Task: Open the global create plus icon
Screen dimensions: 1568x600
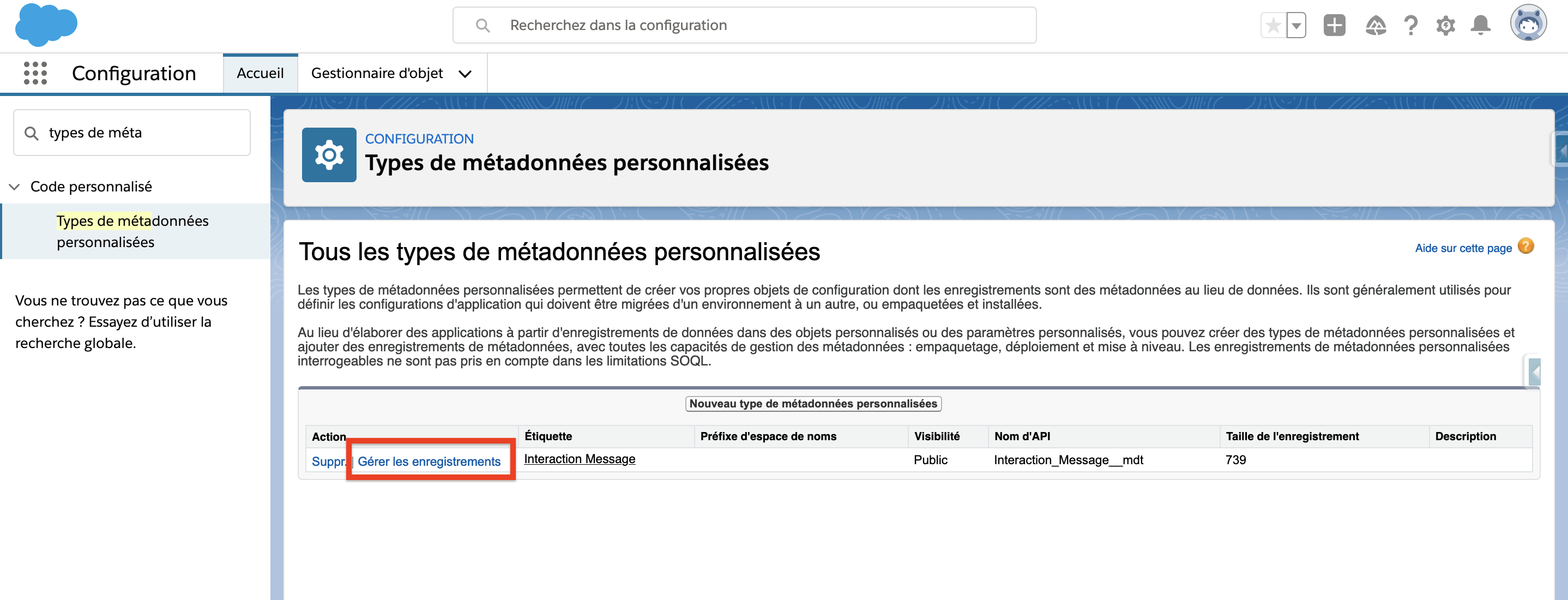Action: [x=1333, y=25]
